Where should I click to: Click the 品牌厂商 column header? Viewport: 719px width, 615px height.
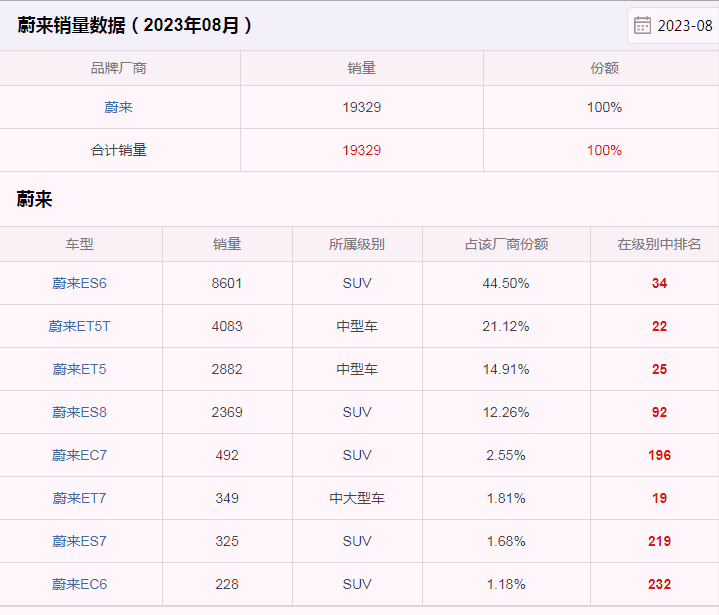[x=118, y=68]
